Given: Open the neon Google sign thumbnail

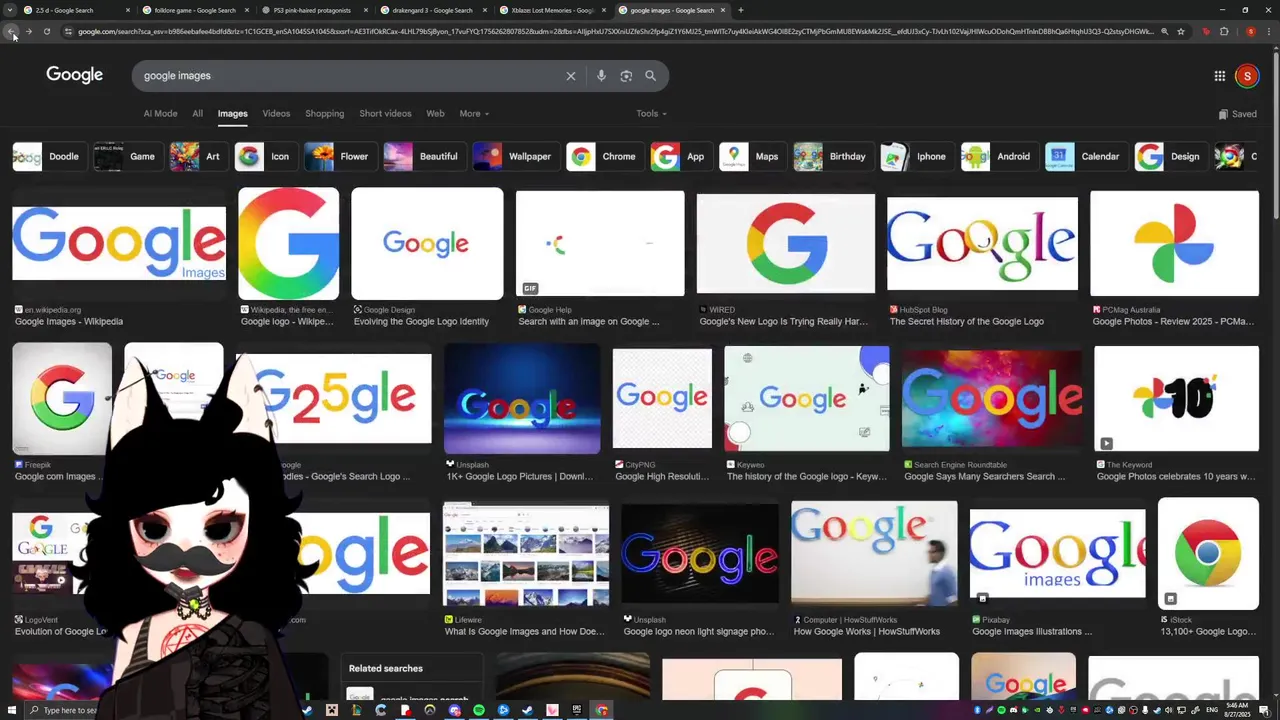Looking at the screenshot, I should tap(700, 553).
